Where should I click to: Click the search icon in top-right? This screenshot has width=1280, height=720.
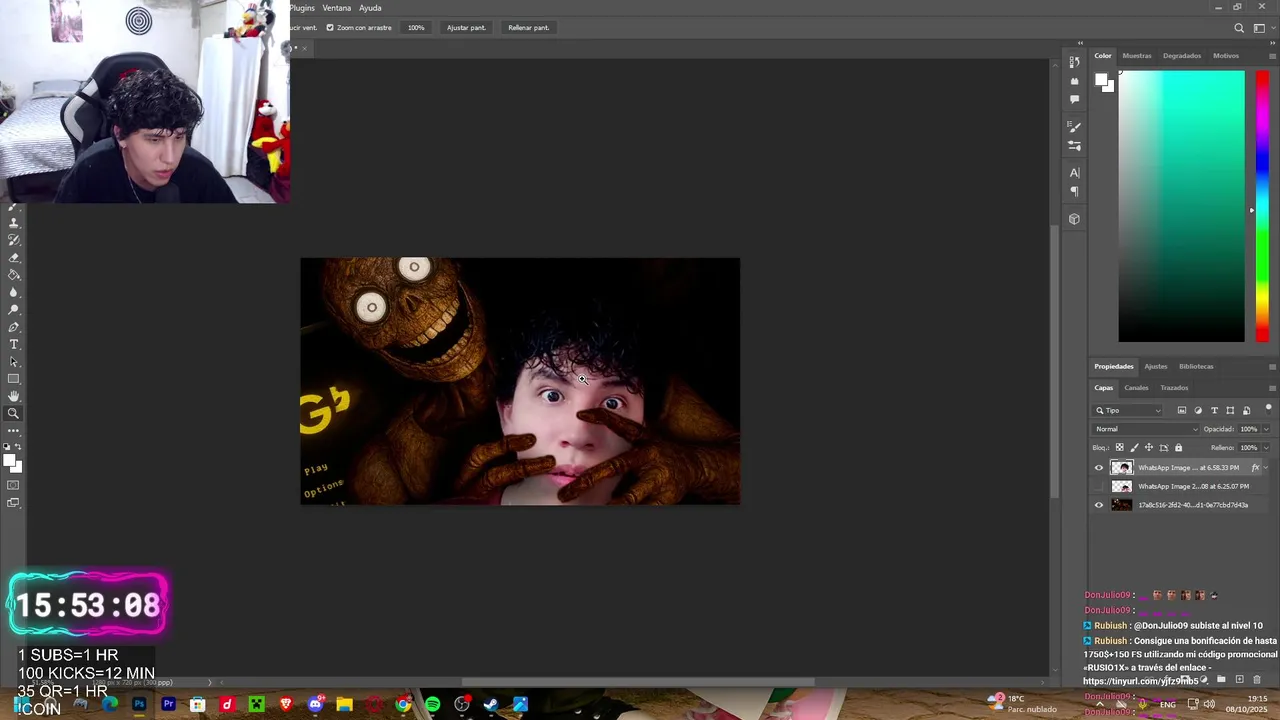(1239, 28)
